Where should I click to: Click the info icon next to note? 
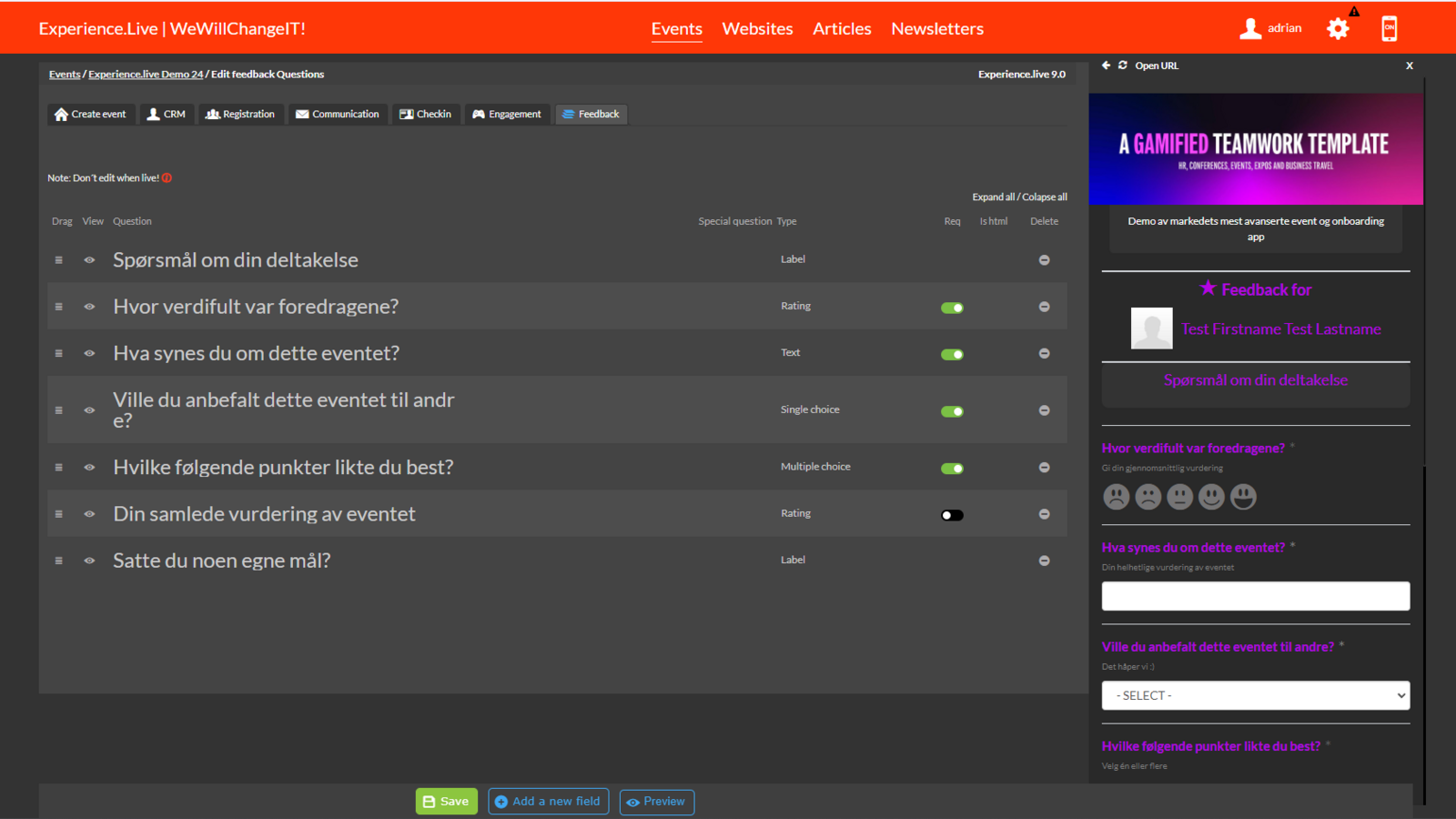pyautogui.click(x=167, y=178)
